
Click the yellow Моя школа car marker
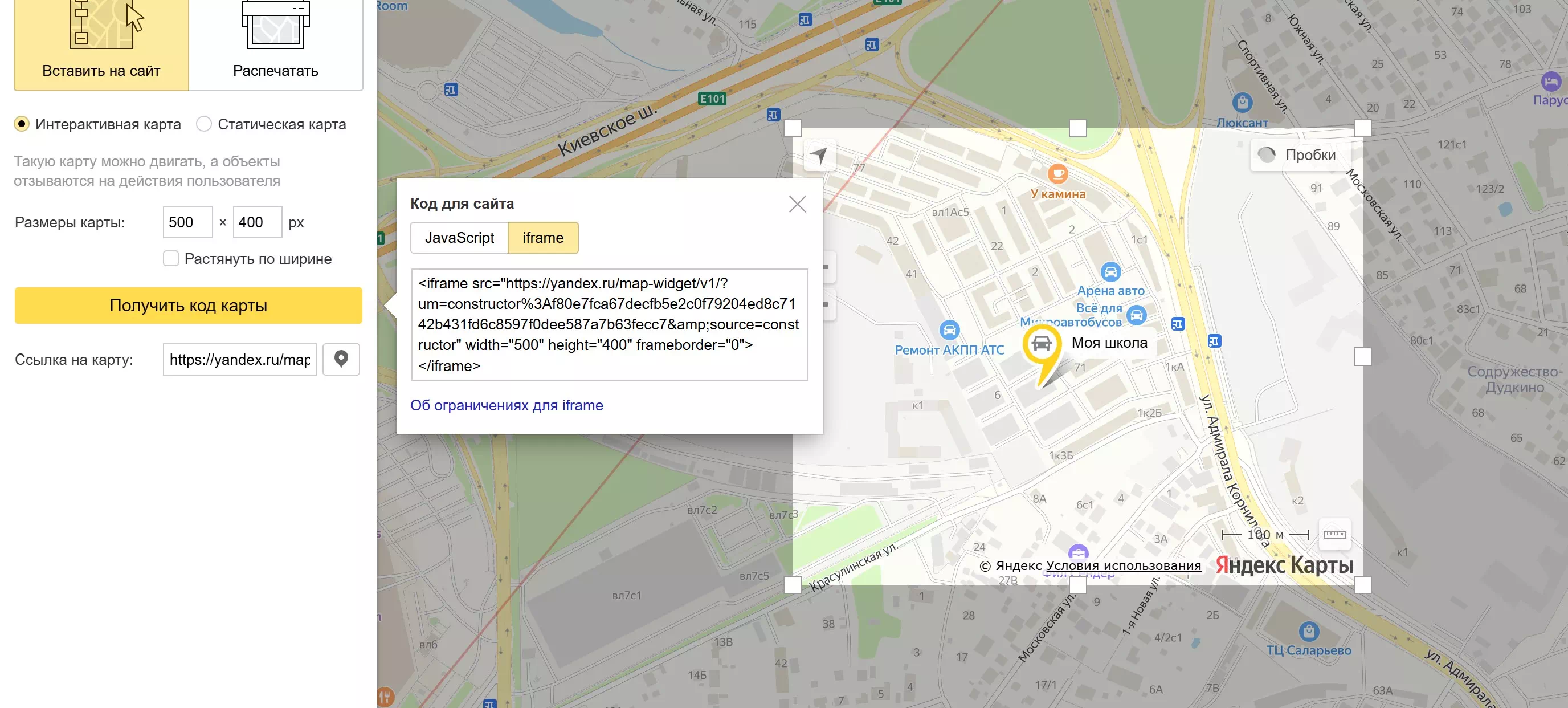(x=1042, y=344)
